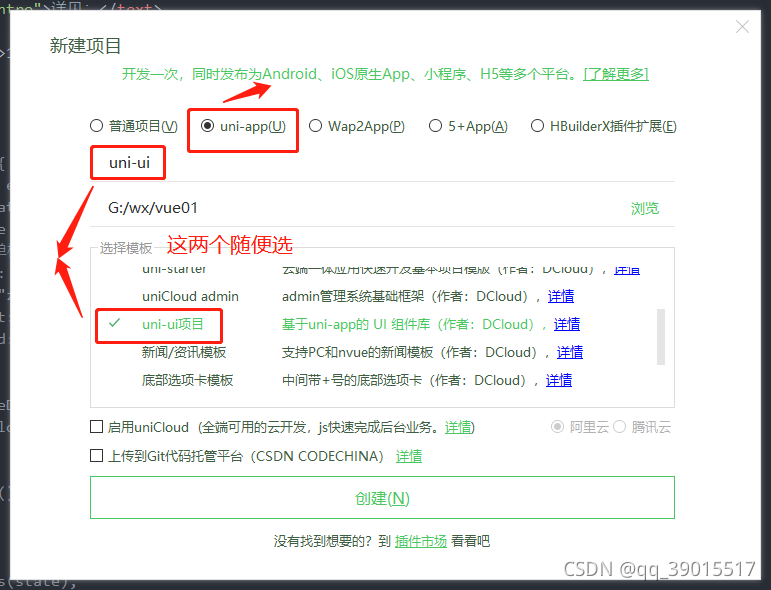The image size is (771, 590).
Task: Enable the 启用uniCloud checkbox
Action: tap(96, 427)
